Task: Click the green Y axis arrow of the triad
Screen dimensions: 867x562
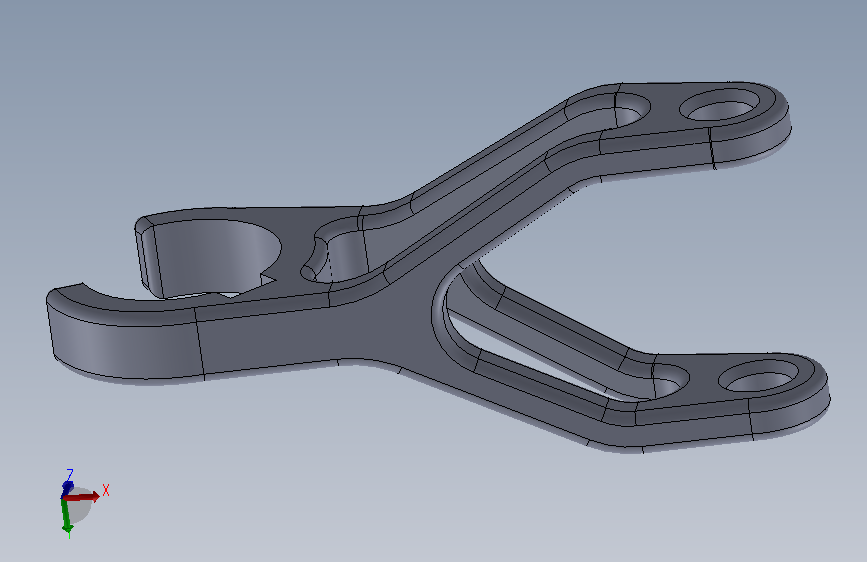Action: (x=66, y=517)
